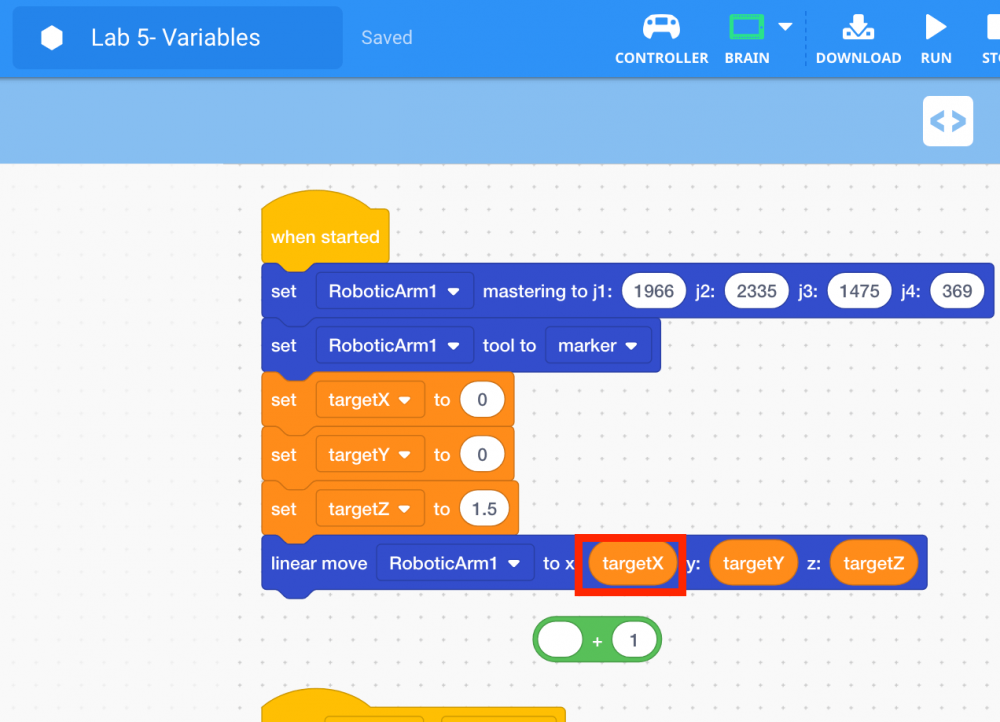The width and height of the screenshot is (1000, 722).
Task: Click the hexagon project icon
Action: point(52,38)
